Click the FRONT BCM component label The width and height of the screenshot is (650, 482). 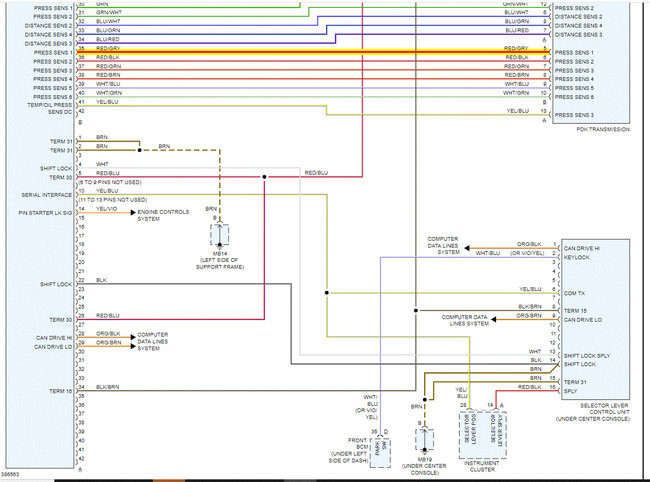click(358, 443)
